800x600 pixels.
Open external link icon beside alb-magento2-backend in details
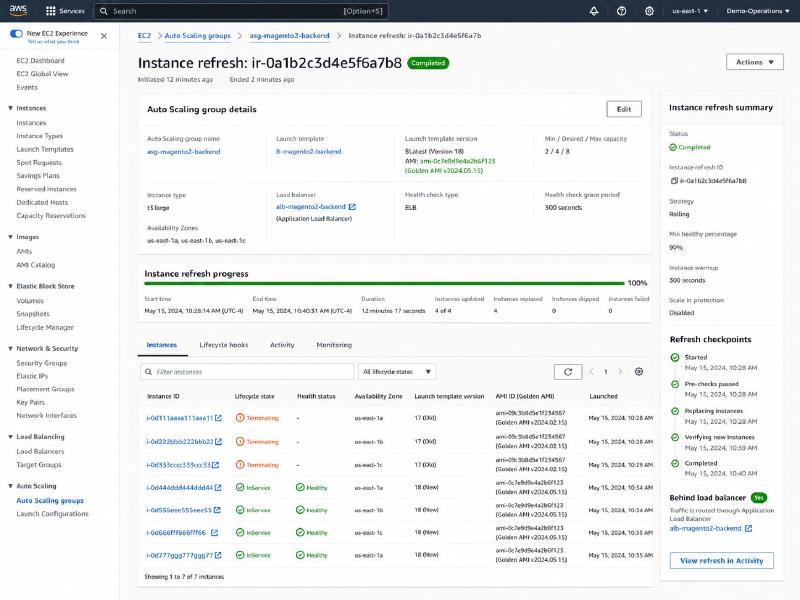(x=352, y=207)
